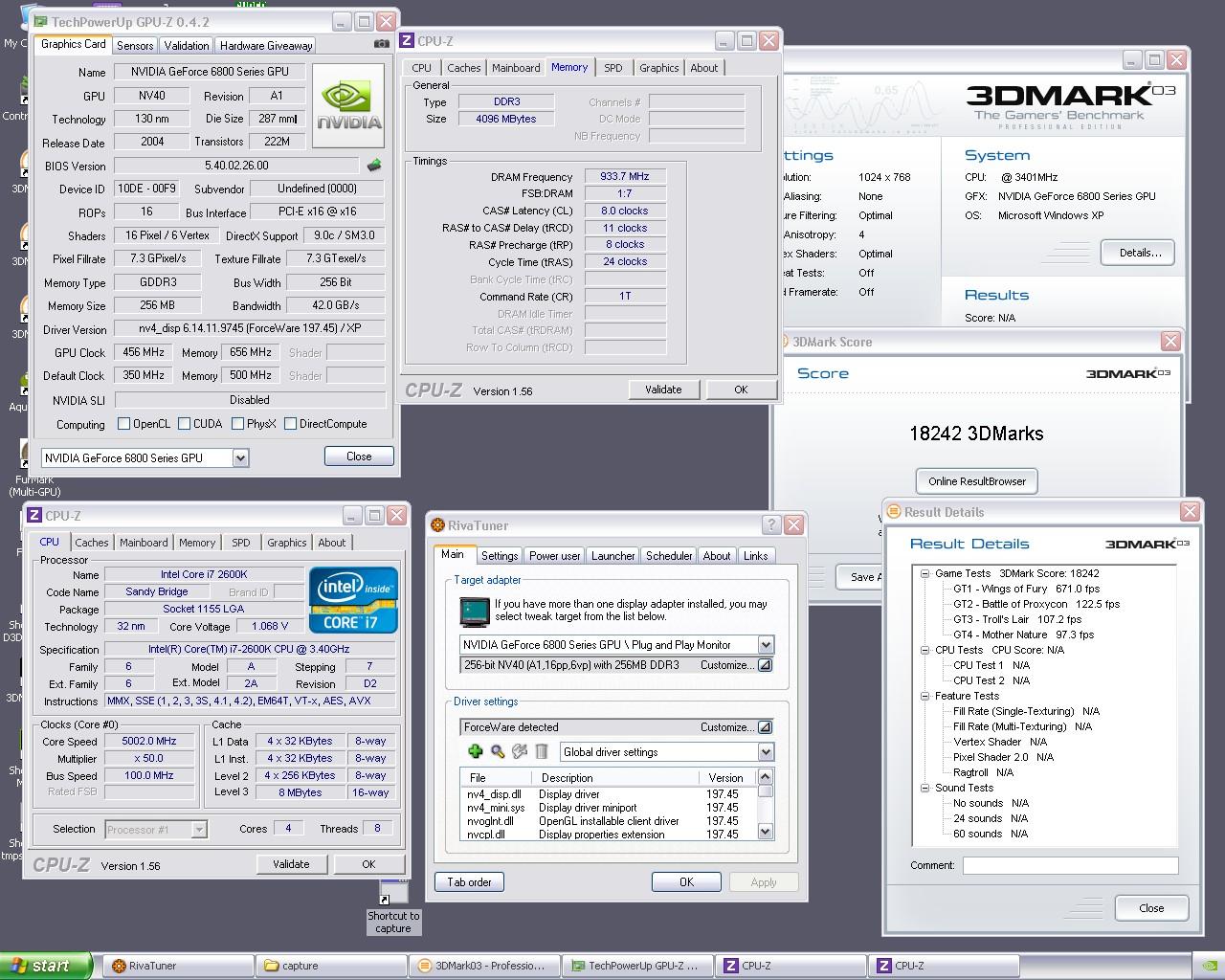Click the Tab order button in RivaTuner

(469, 882)
